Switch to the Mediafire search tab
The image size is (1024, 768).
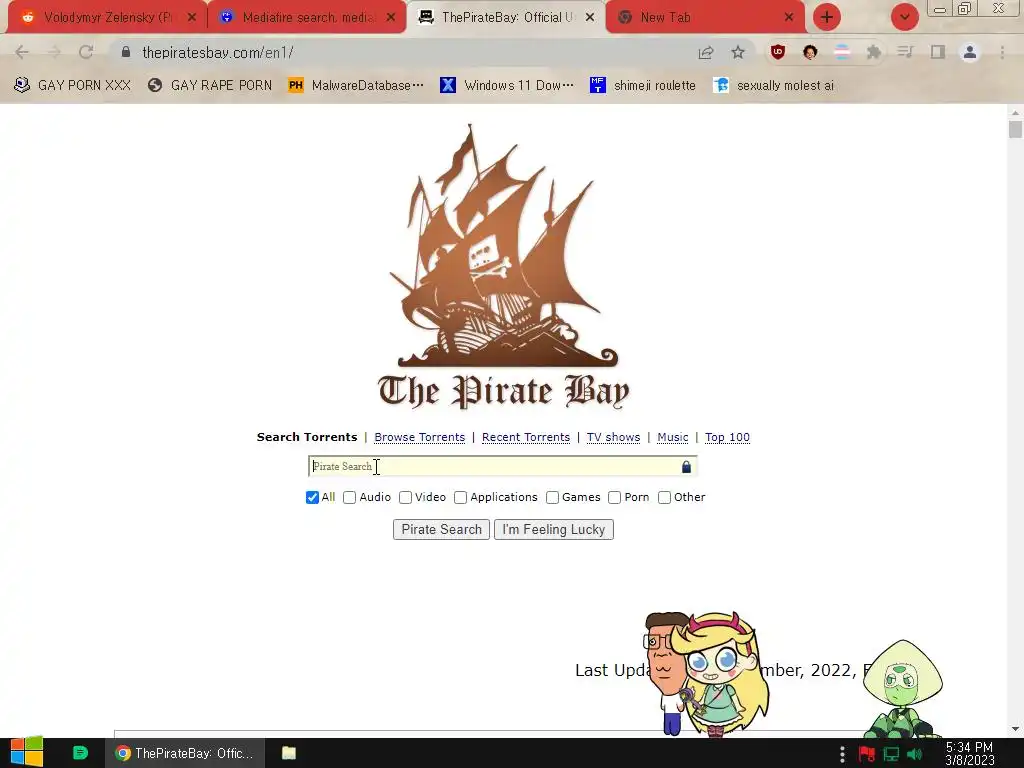(x=306, y=18)
